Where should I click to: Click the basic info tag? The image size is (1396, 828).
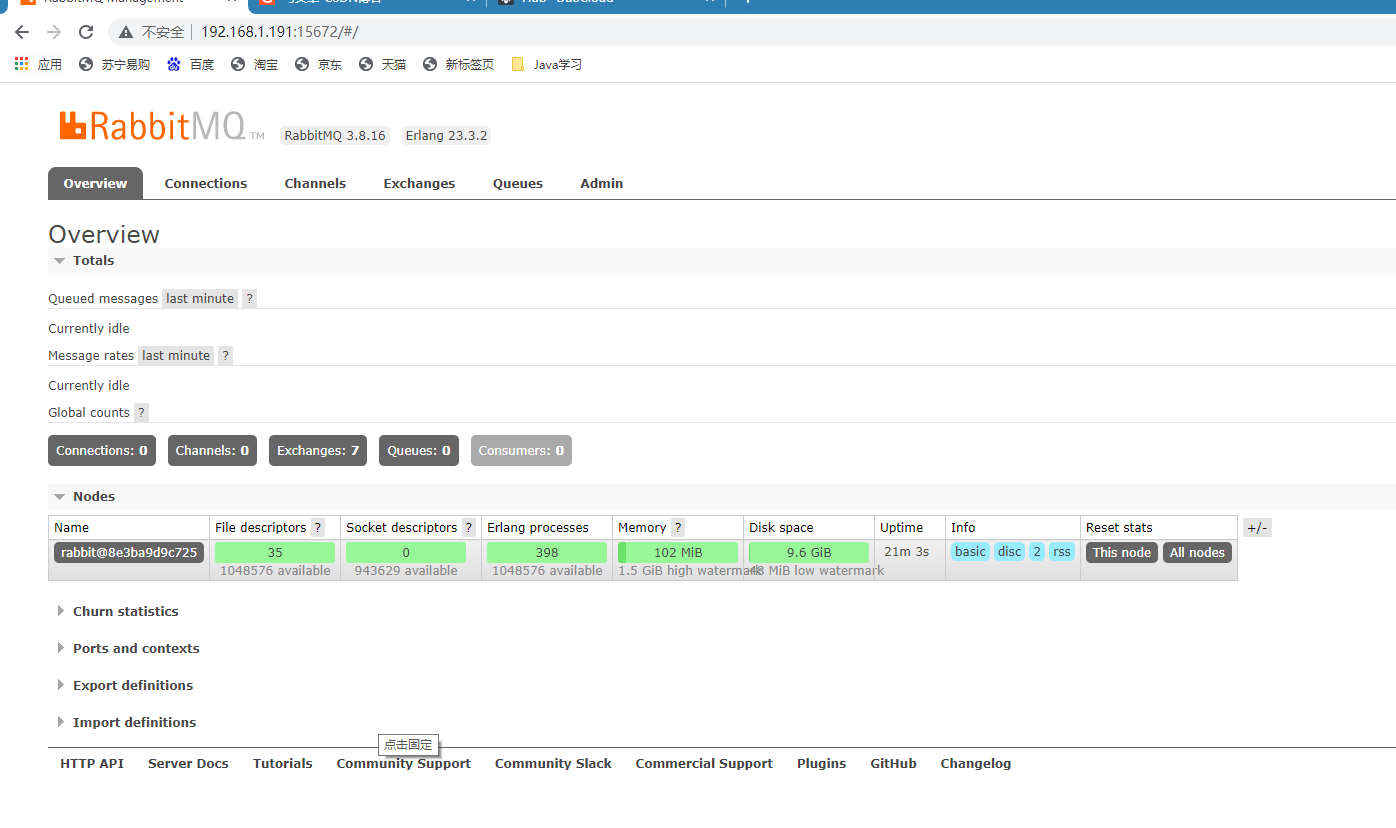(970, 552)
